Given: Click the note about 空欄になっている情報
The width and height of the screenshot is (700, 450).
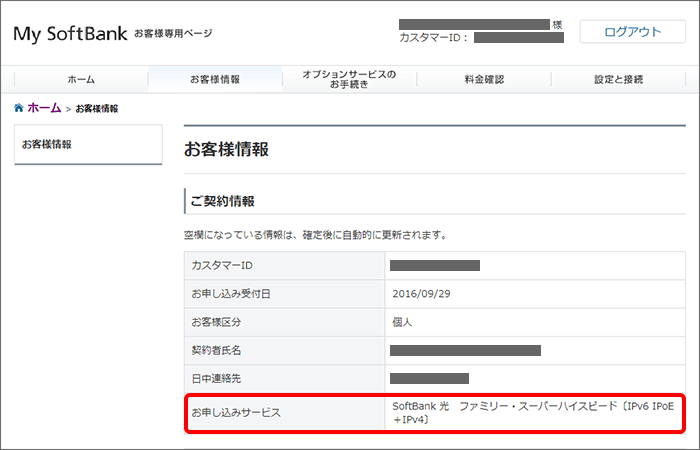Looking at the screenshot, I should pos(316,235).
